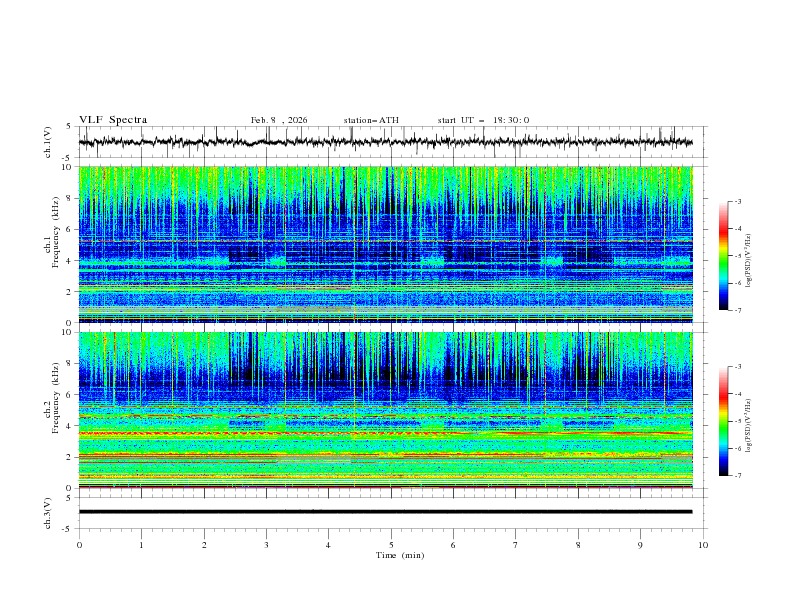Click time axis tick label "9"

click(640, 545)
